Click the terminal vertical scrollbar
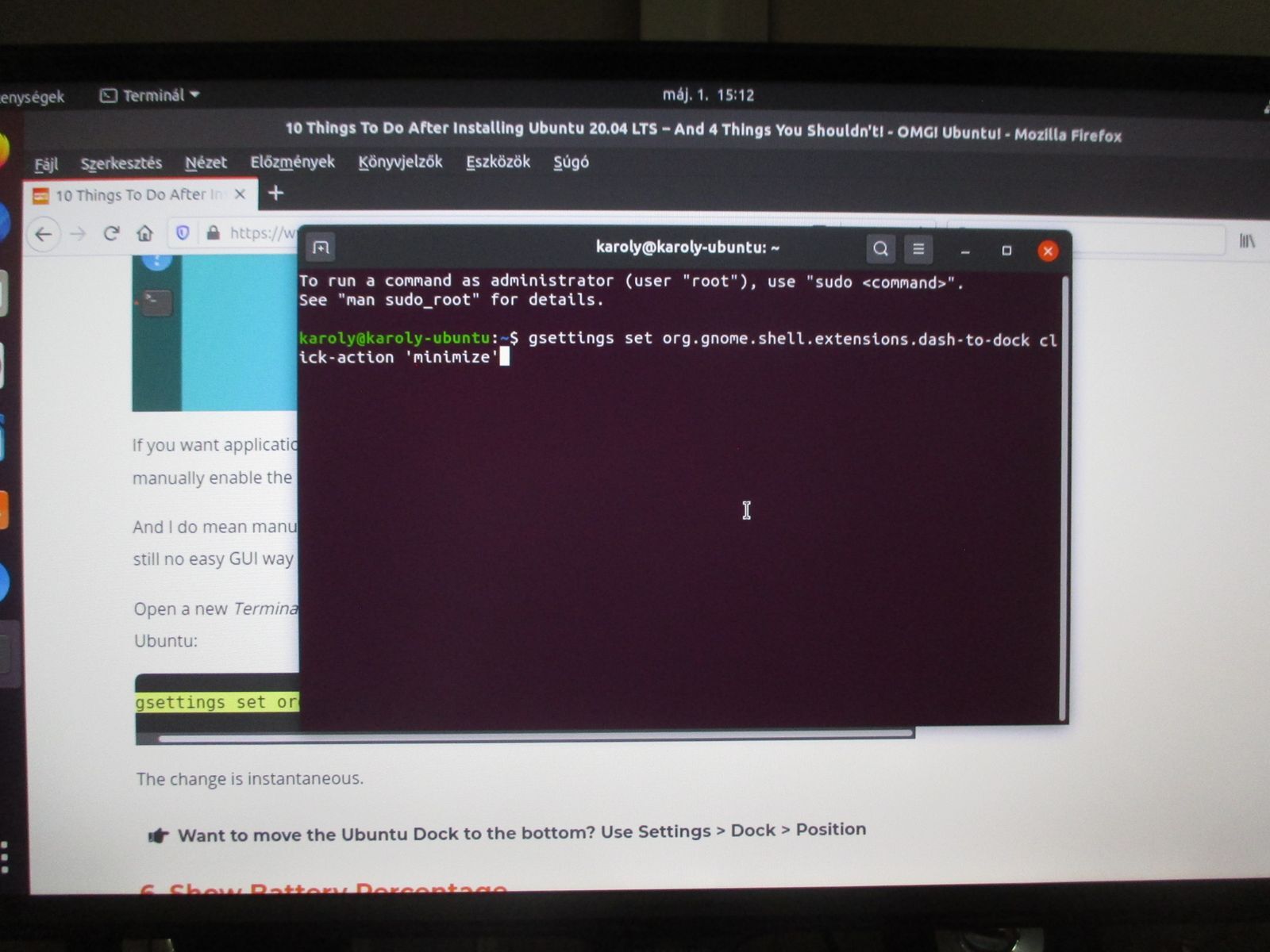Image resolution: width=1270 pixels, height=952 pixels. [x=1064, y=498]
